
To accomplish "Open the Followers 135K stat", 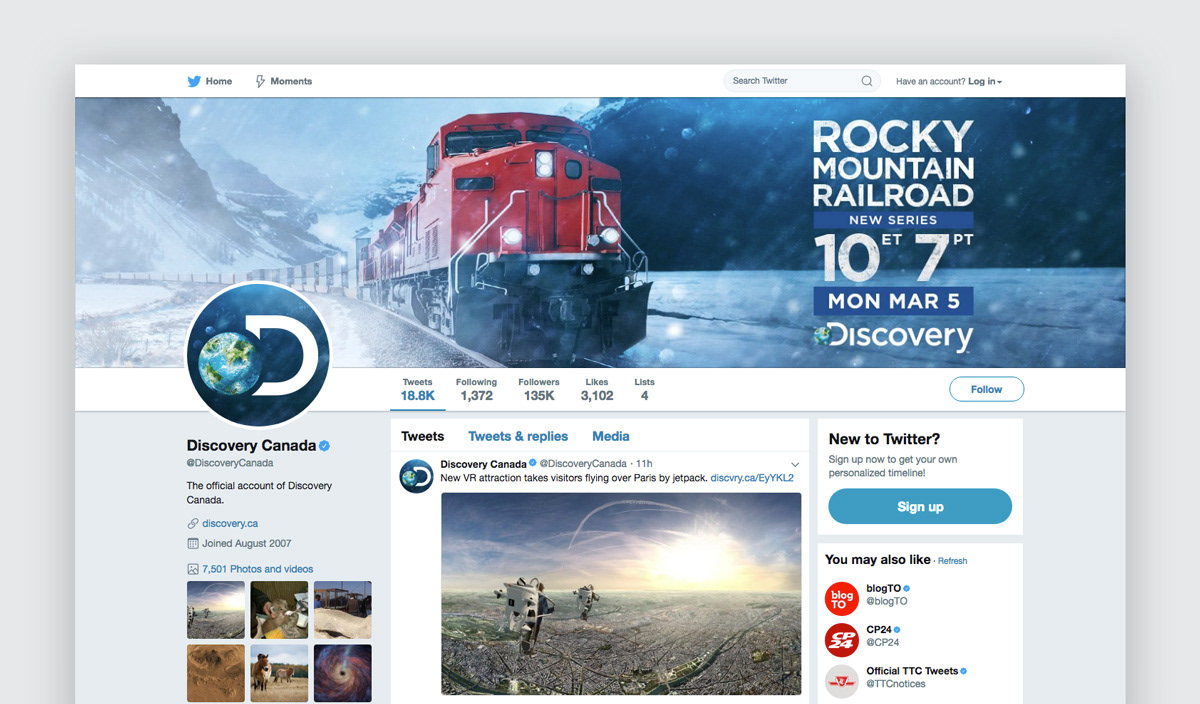I will tap(539, 390).
